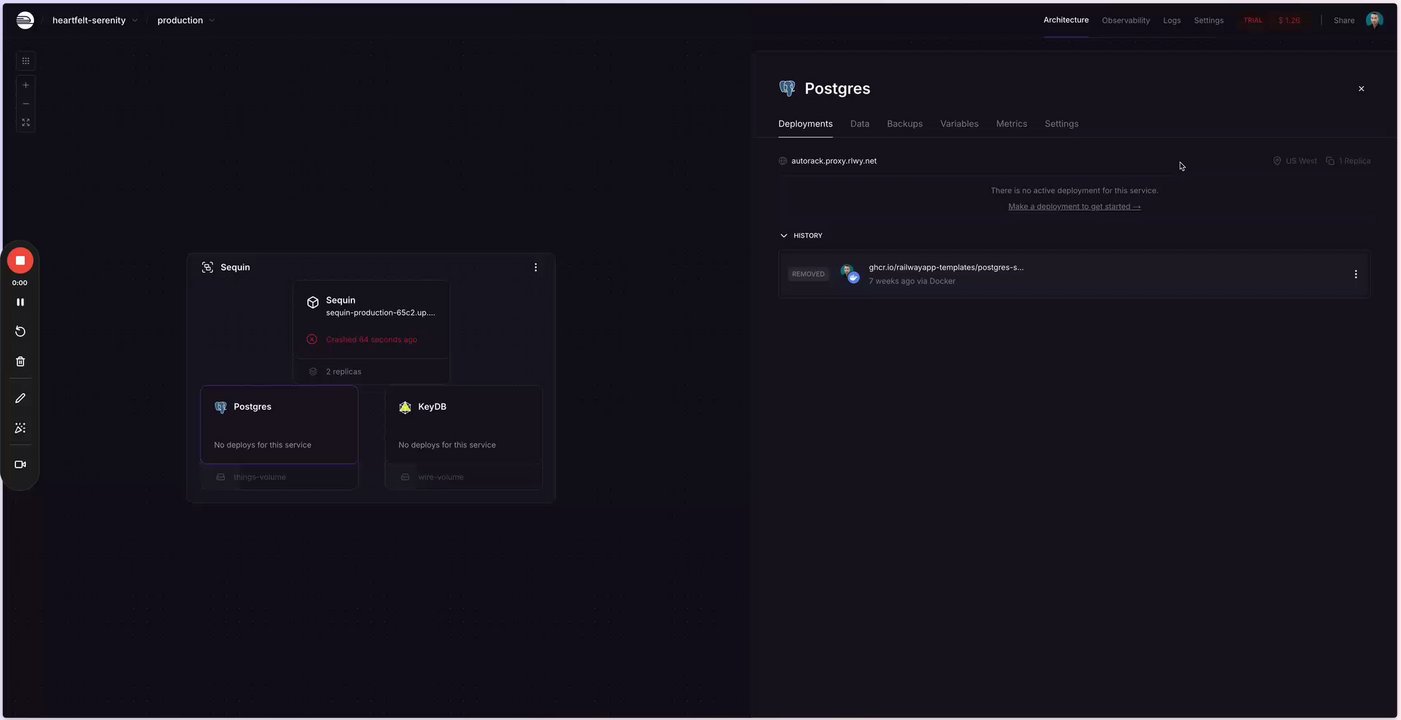Open the Sequin group three-dot menu
The image size is (1401, 720).
coord(536,267)
